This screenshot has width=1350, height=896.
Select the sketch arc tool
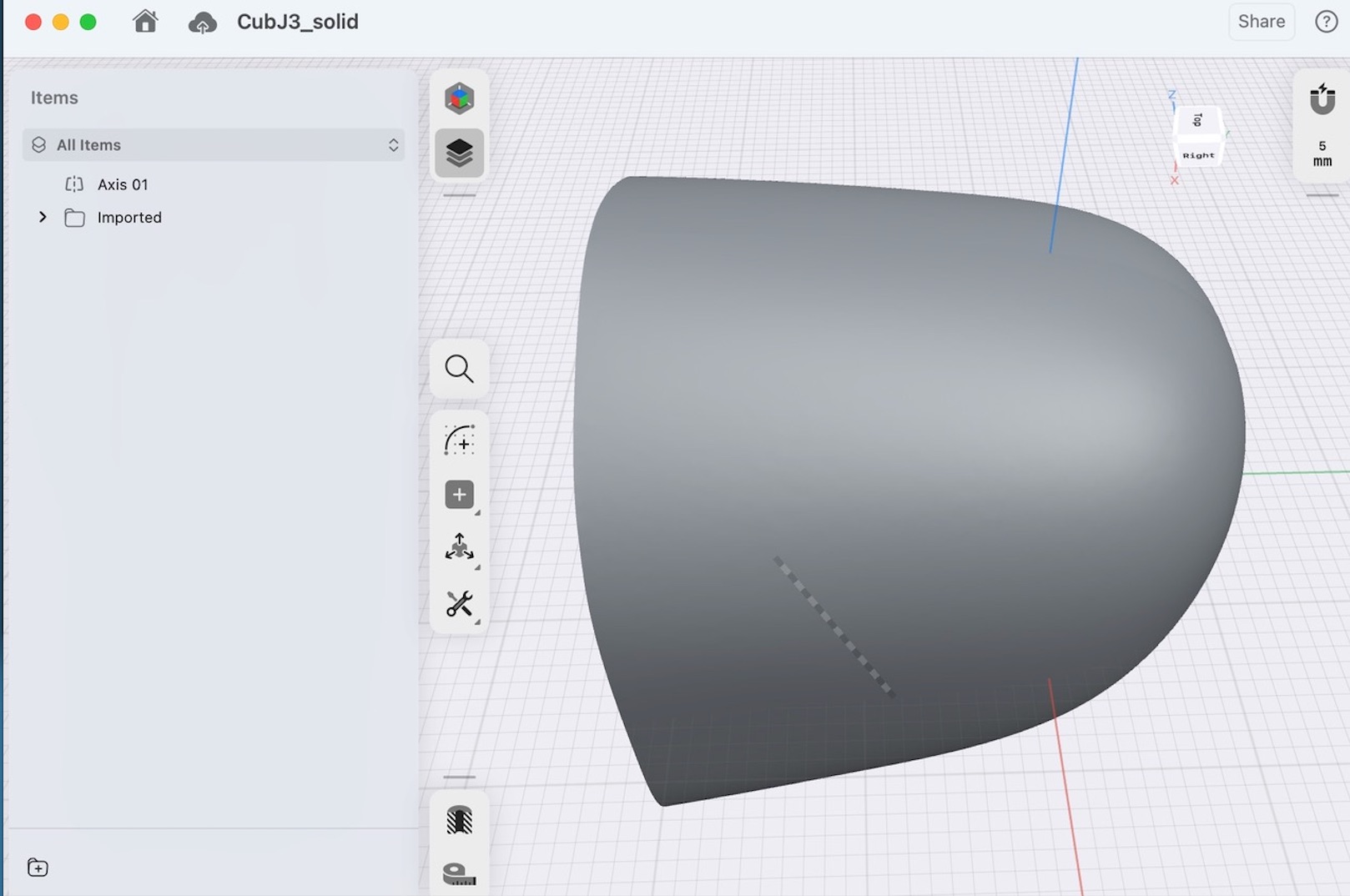pos(459,440)
